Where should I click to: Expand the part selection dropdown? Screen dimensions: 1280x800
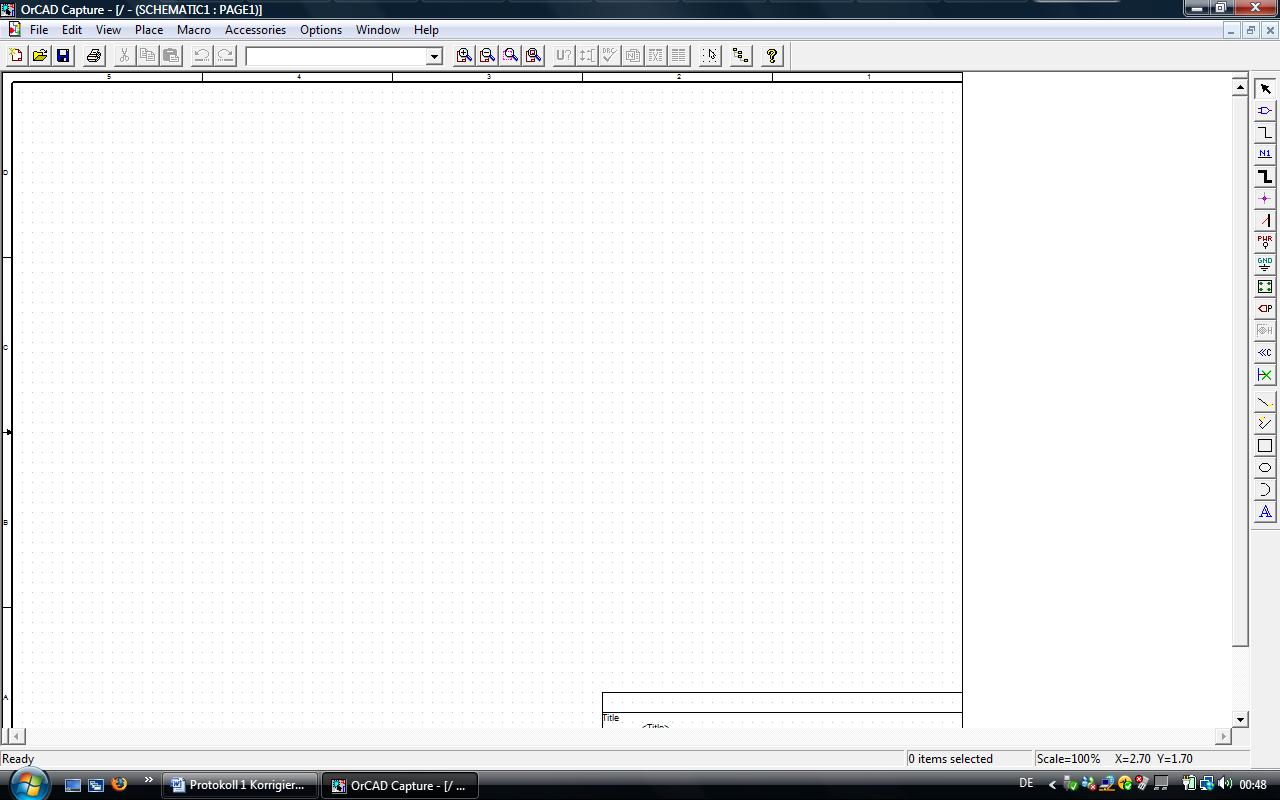pyautogui.click(x=434, y=56)
